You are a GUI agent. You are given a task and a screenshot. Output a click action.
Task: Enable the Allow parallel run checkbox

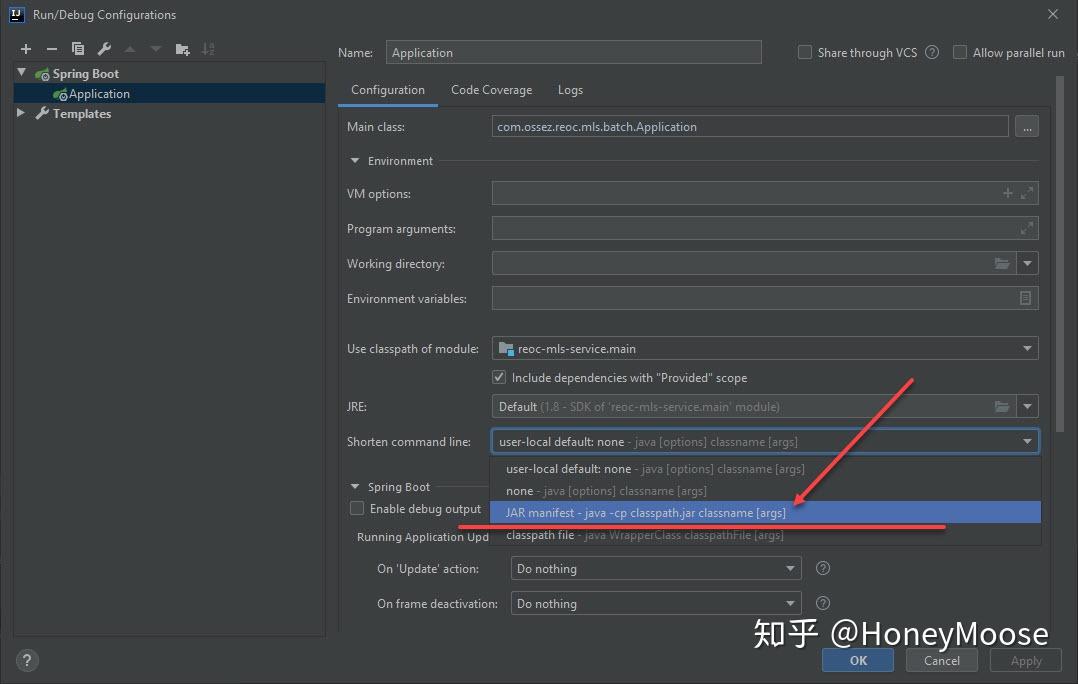coord(960,52)
